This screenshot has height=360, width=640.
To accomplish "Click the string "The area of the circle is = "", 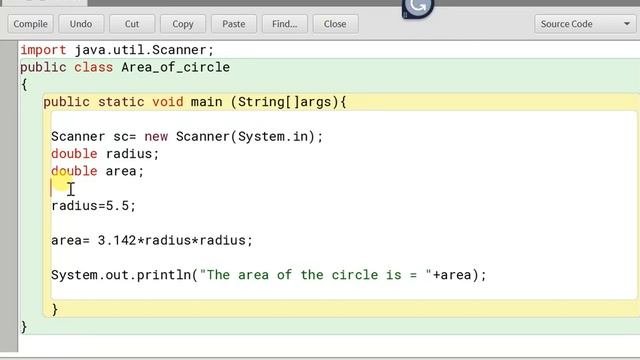I will click(316, 275).
